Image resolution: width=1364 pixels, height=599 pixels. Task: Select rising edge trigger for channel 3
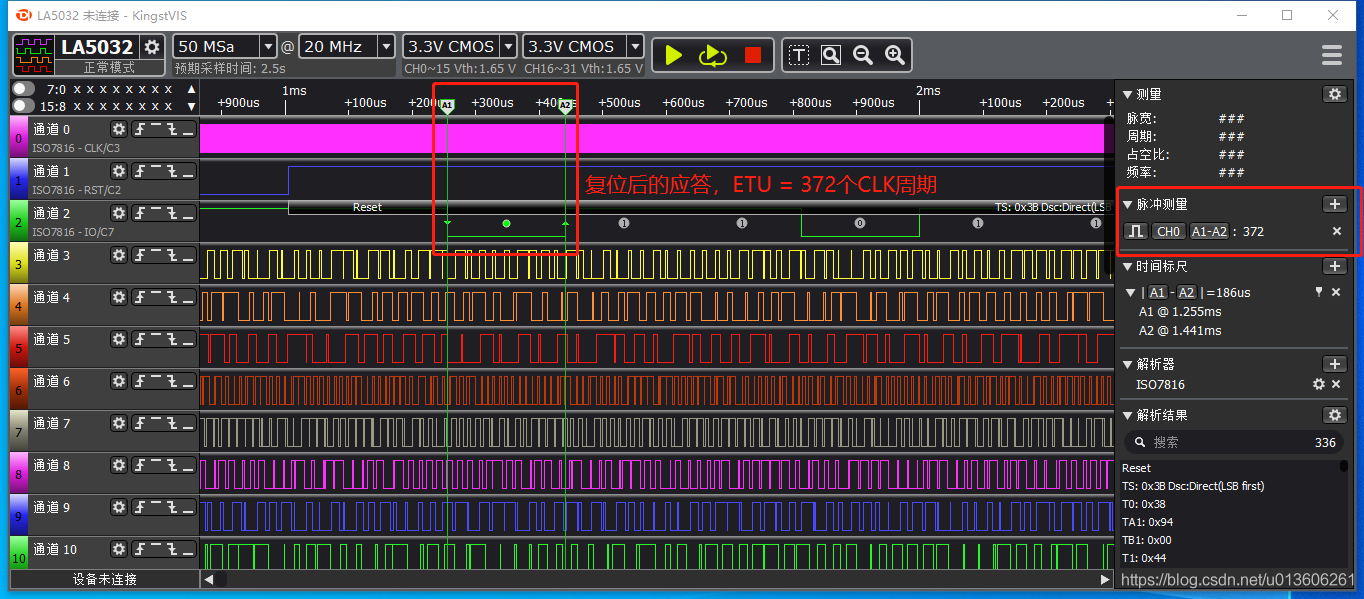tap(141, 255)
